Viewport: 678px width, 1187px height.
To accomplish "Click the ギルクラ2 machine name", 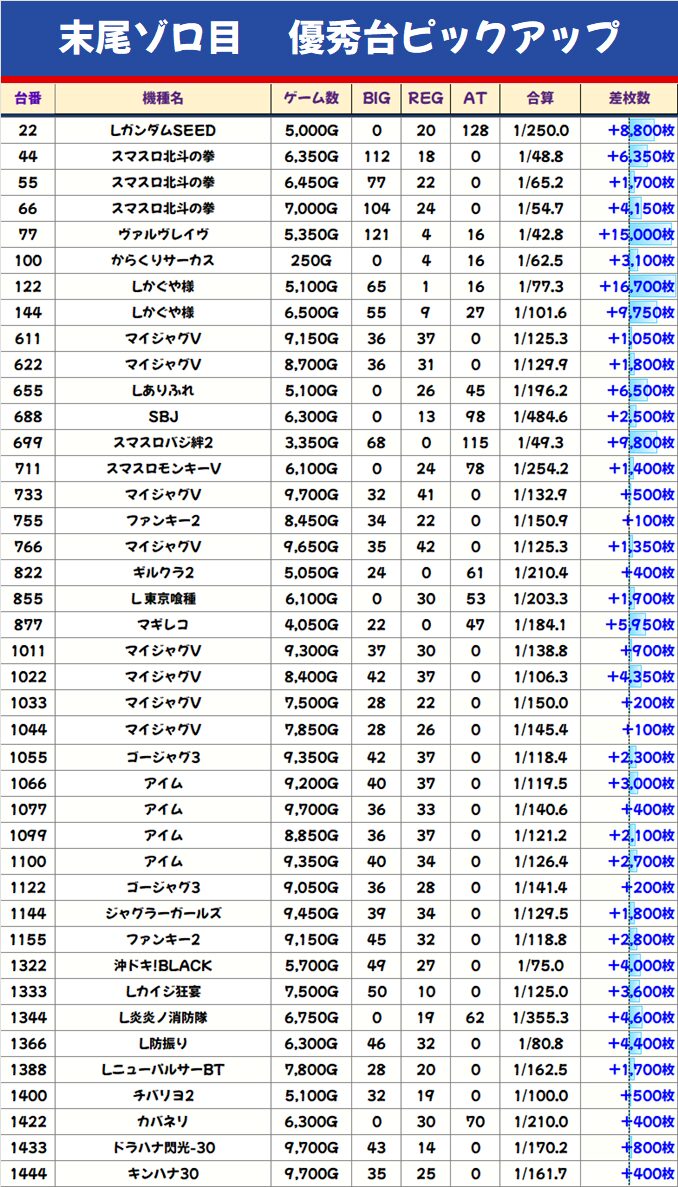I will click(163, 572).
